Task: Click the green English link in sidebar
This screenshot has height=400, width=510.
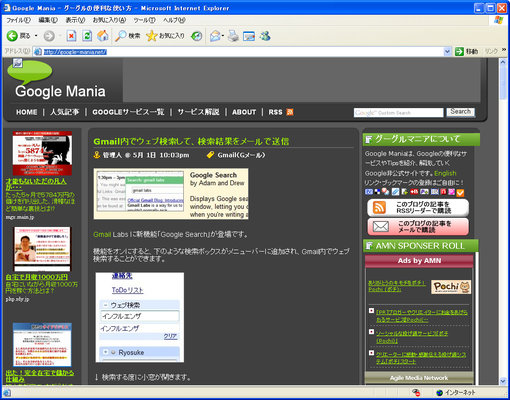Action: (x=445, y=173)
